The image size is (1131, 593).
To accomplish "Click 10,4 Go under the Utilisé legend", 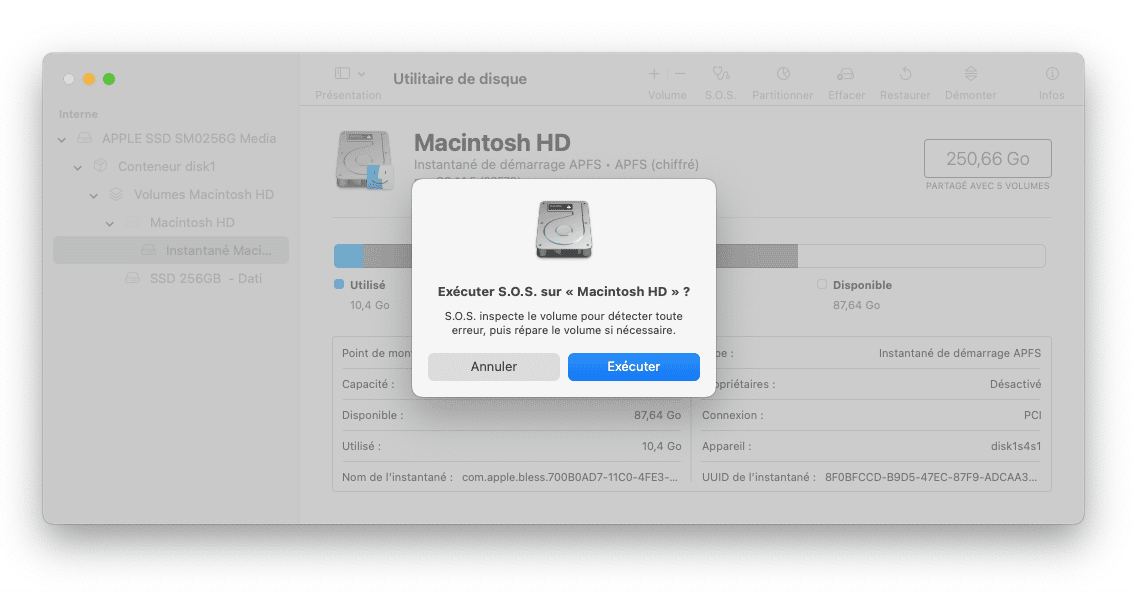I will [x=370, y=305].
